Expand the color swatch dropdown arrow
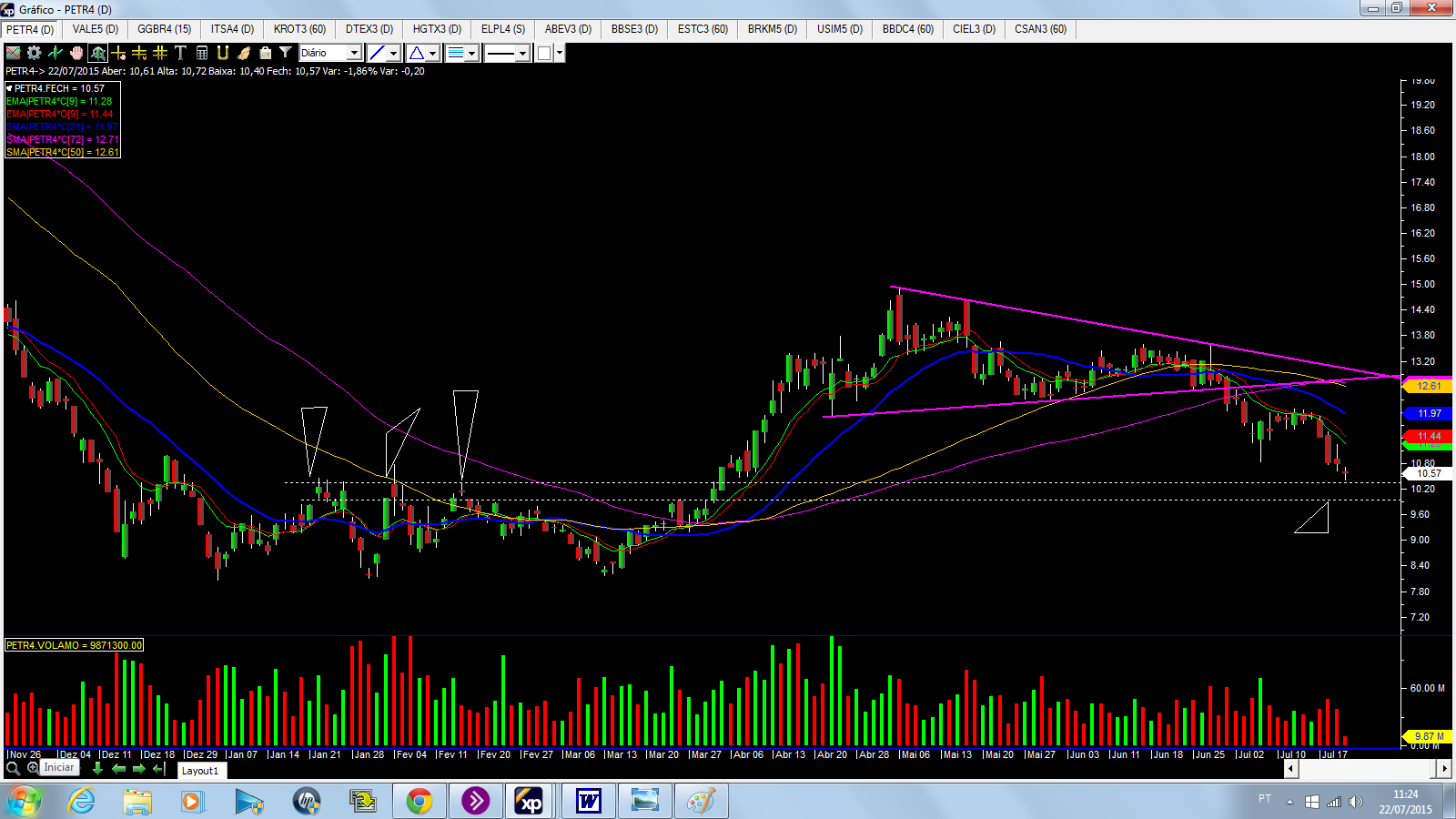 pyautogui.click(x=560, y=53)
